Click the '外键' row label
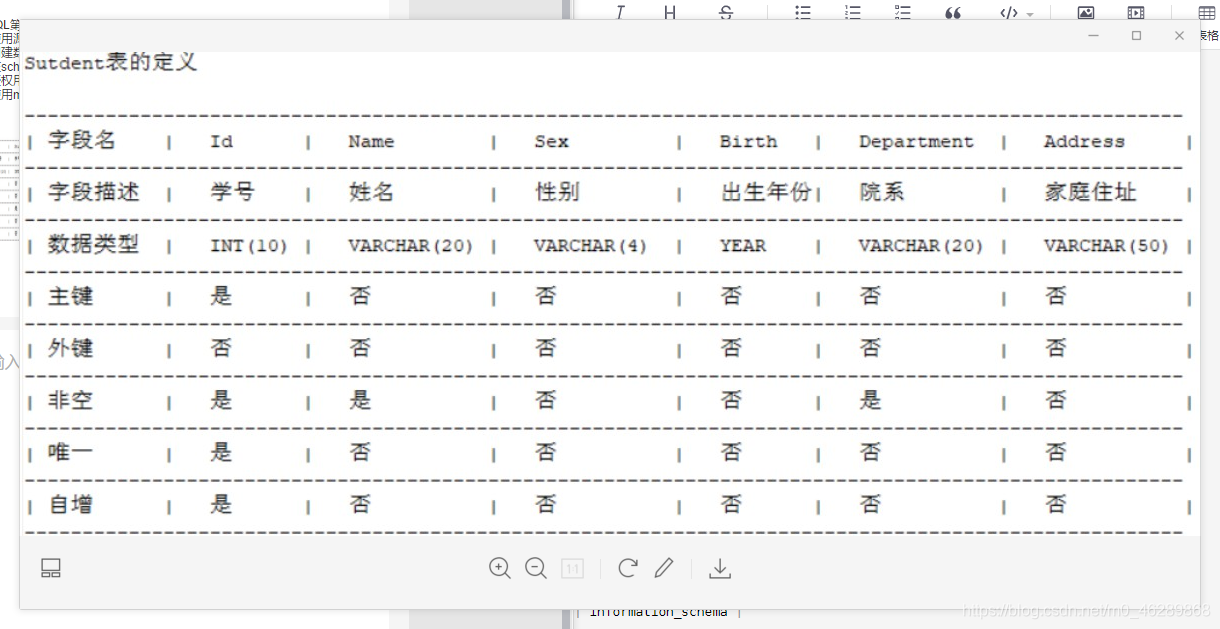The image size is (1220, 629). click(71, 348)
